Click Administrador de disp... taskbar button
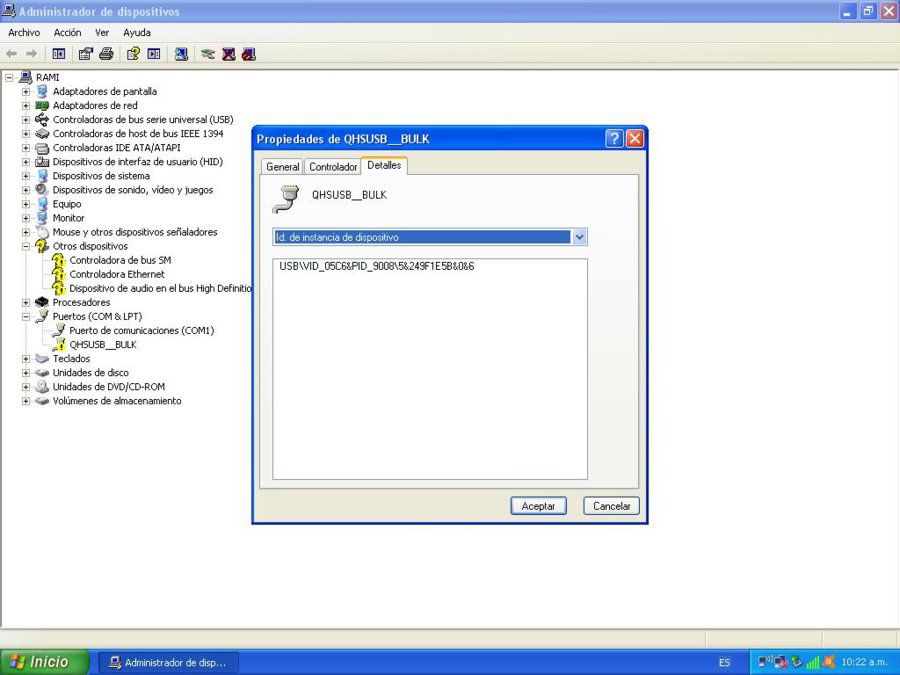 pos(168,662)
